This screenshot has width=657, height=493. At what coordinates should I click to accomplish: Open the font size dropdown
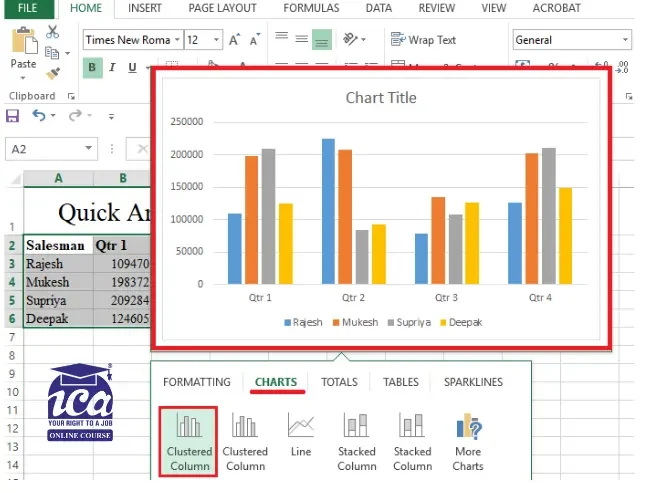pos(216,40)
